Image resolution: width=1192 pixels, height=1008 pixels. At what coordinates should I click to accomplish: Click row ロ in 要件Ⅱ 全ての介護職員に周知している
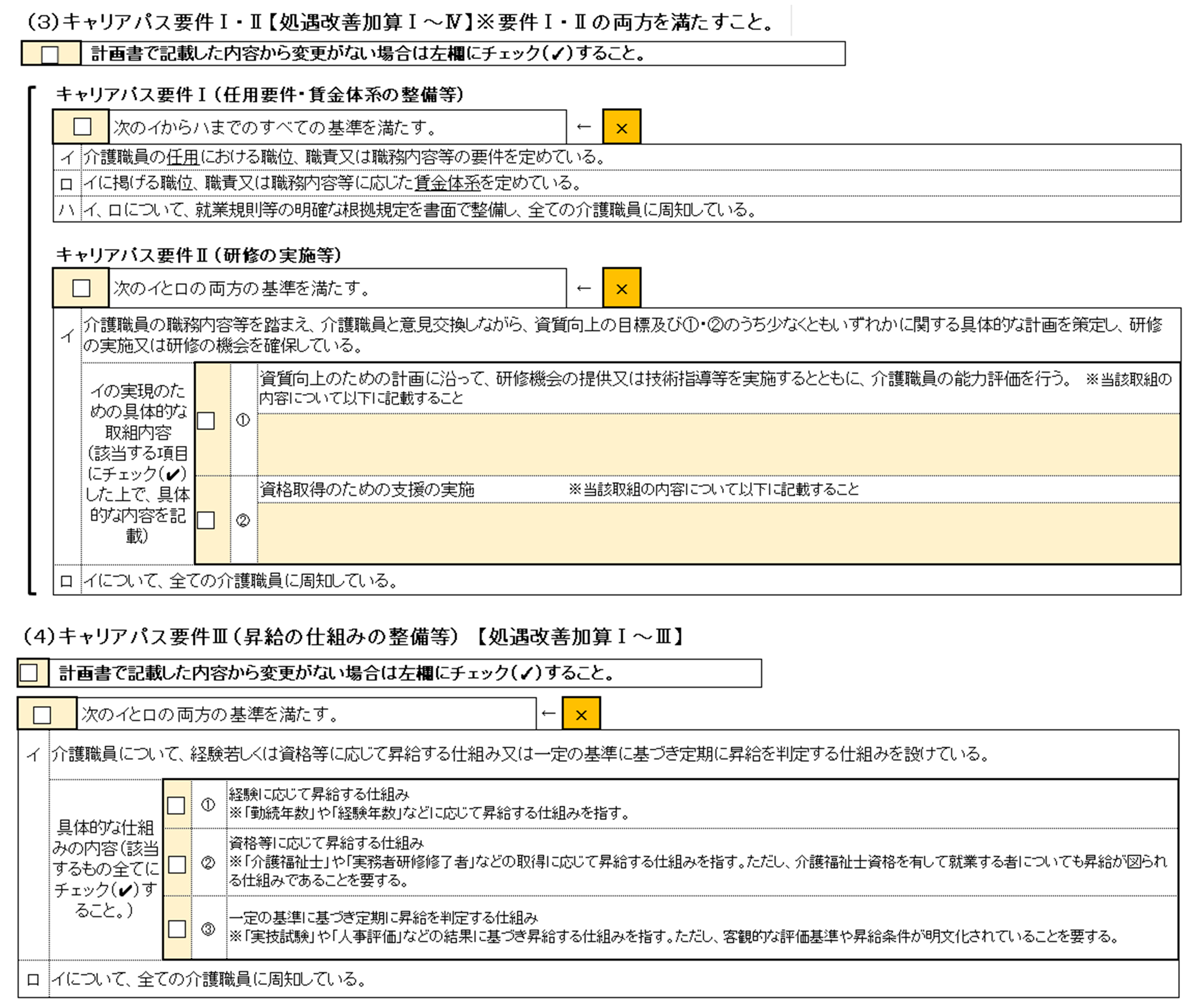[618, 580]
